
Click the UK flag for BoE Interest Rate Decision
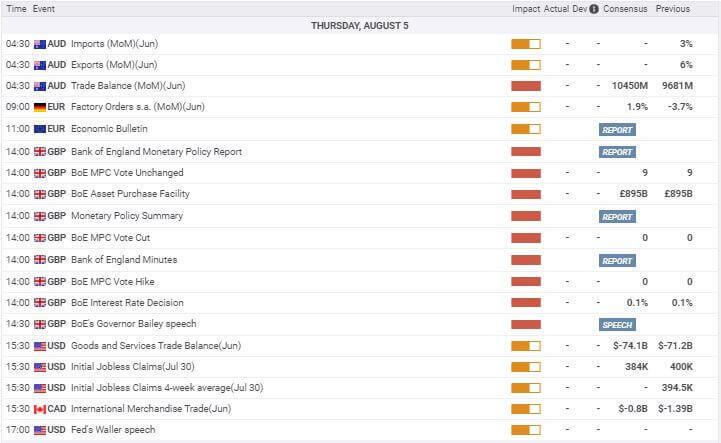(x=40, y=303)
